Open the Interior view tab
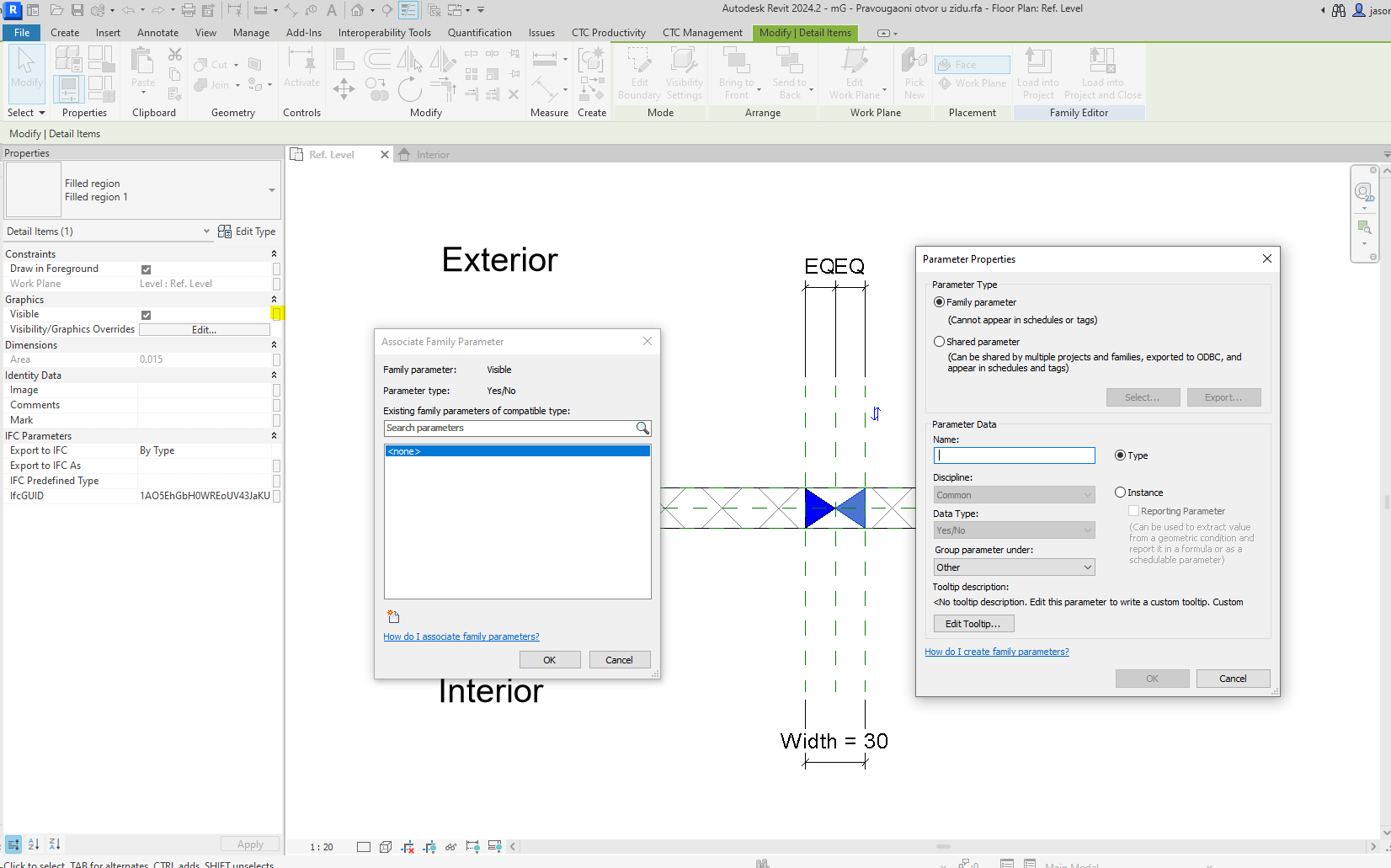This screenshot has height=868, width=1391. [x=432, y=154]
